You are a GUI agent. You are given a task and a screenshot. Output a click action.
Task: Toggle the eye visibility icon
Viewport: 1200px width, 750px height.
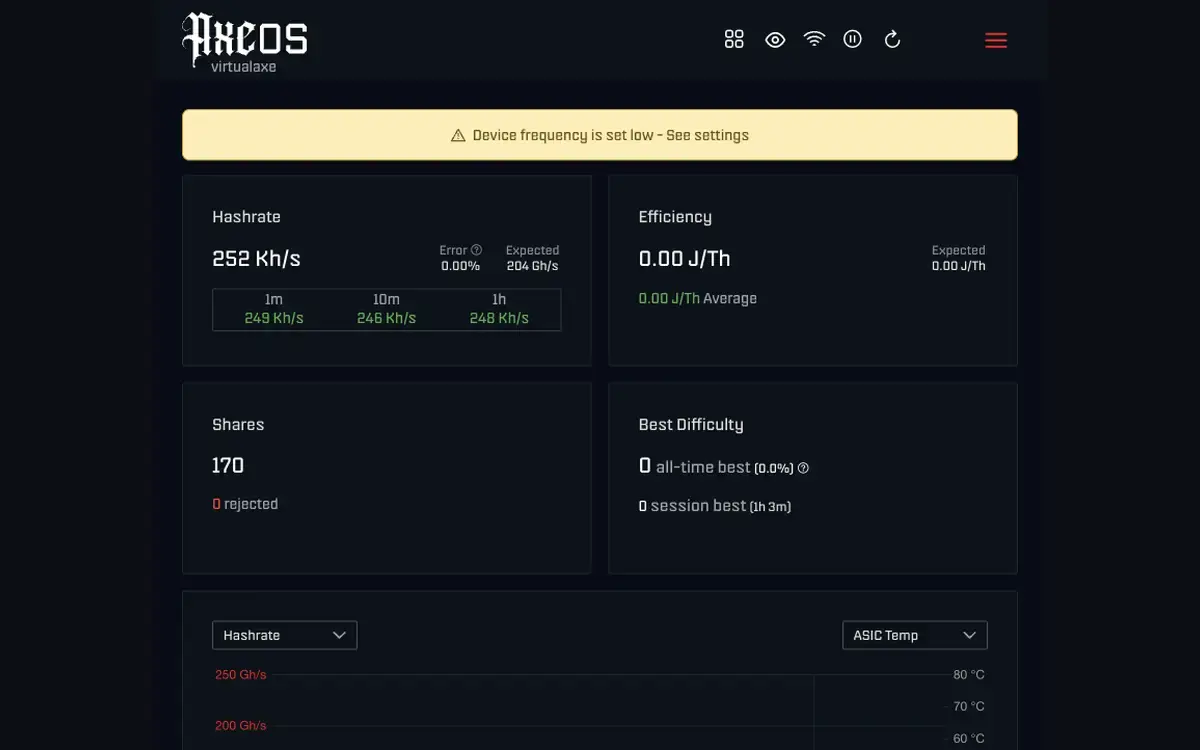[x=775, y=40]
